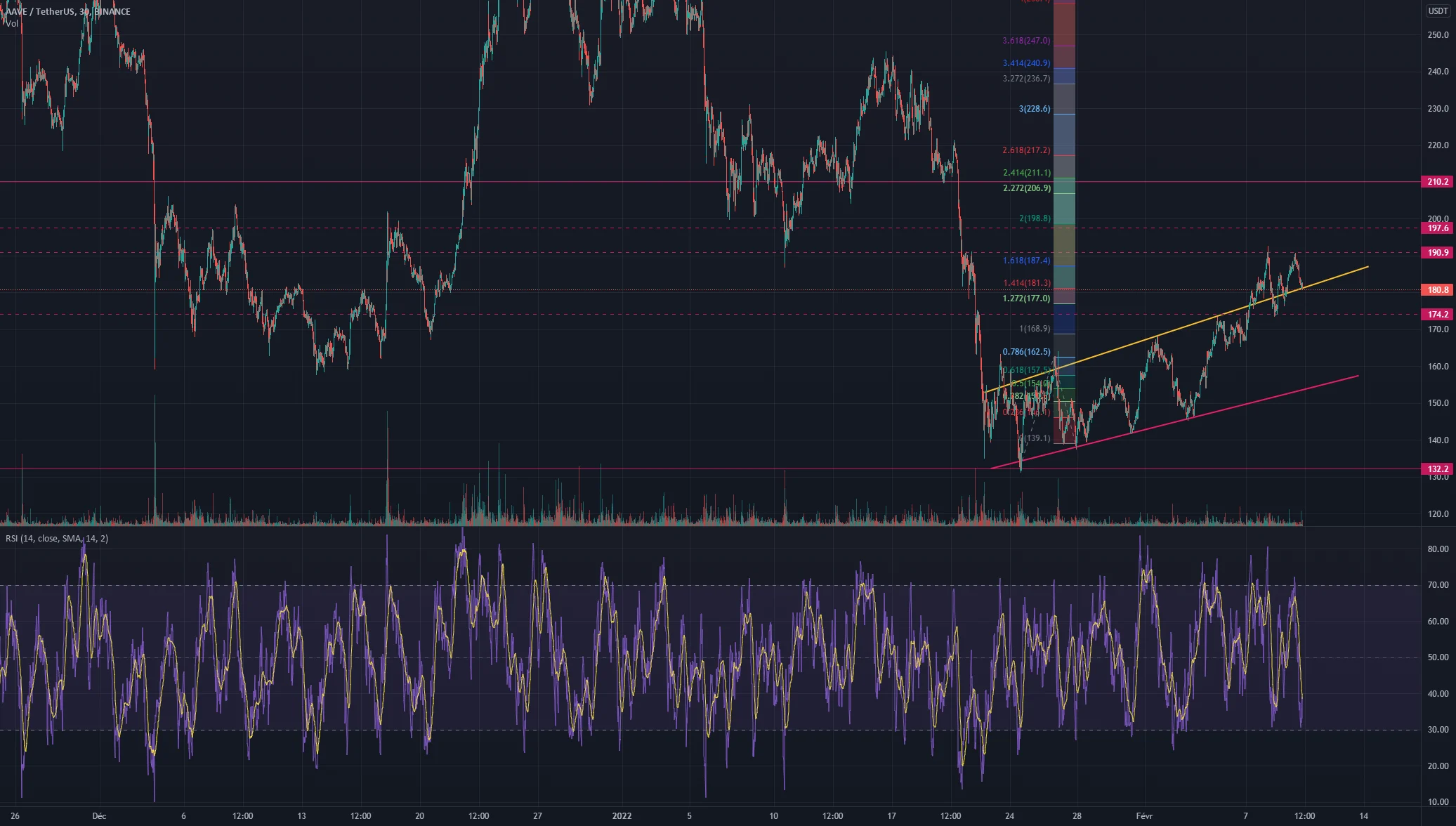The width and height of the screenshot is (1456, 826).
Task: Select the pink lower channel trendline
Action: 1174,422
